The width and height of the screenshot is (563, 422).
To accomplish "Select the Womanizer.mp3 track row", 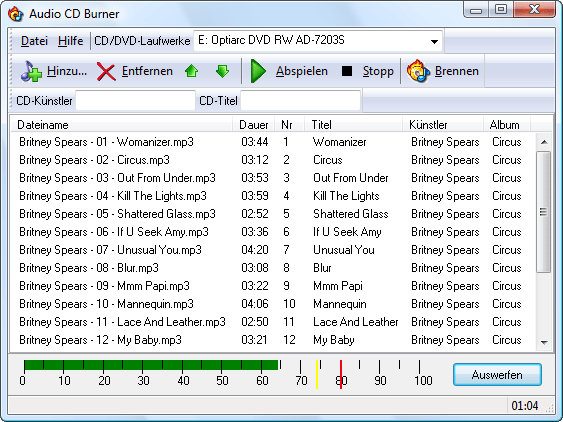I will [x=273, y=142].
